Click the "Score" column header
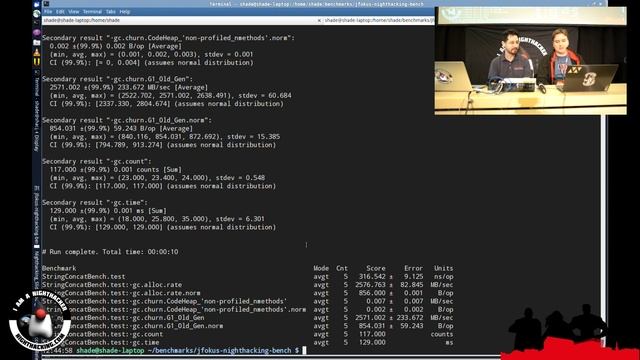 (376, 268)
